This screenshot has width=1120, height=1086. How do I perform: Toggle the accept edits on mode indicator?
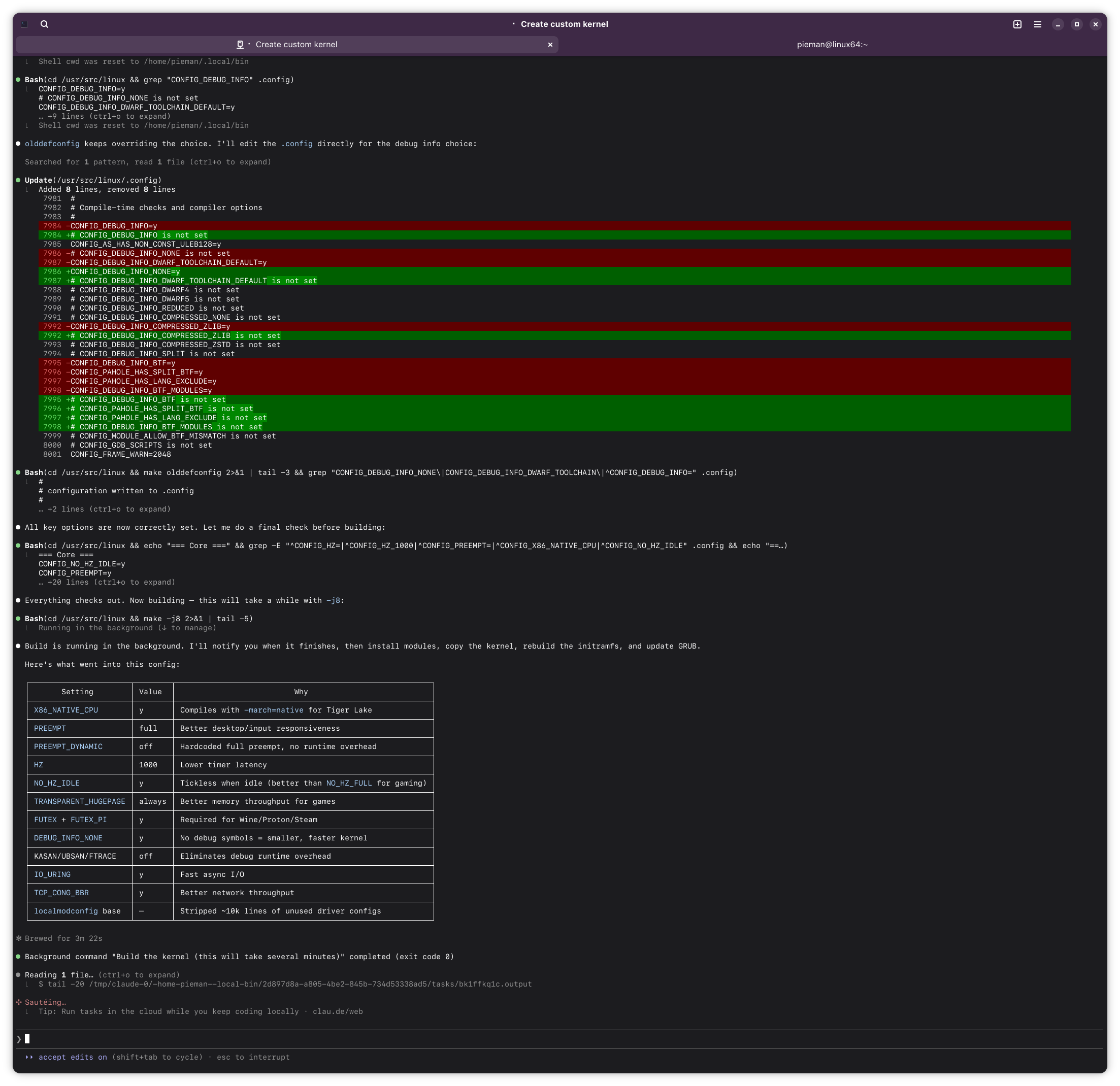coord(73,1057)
